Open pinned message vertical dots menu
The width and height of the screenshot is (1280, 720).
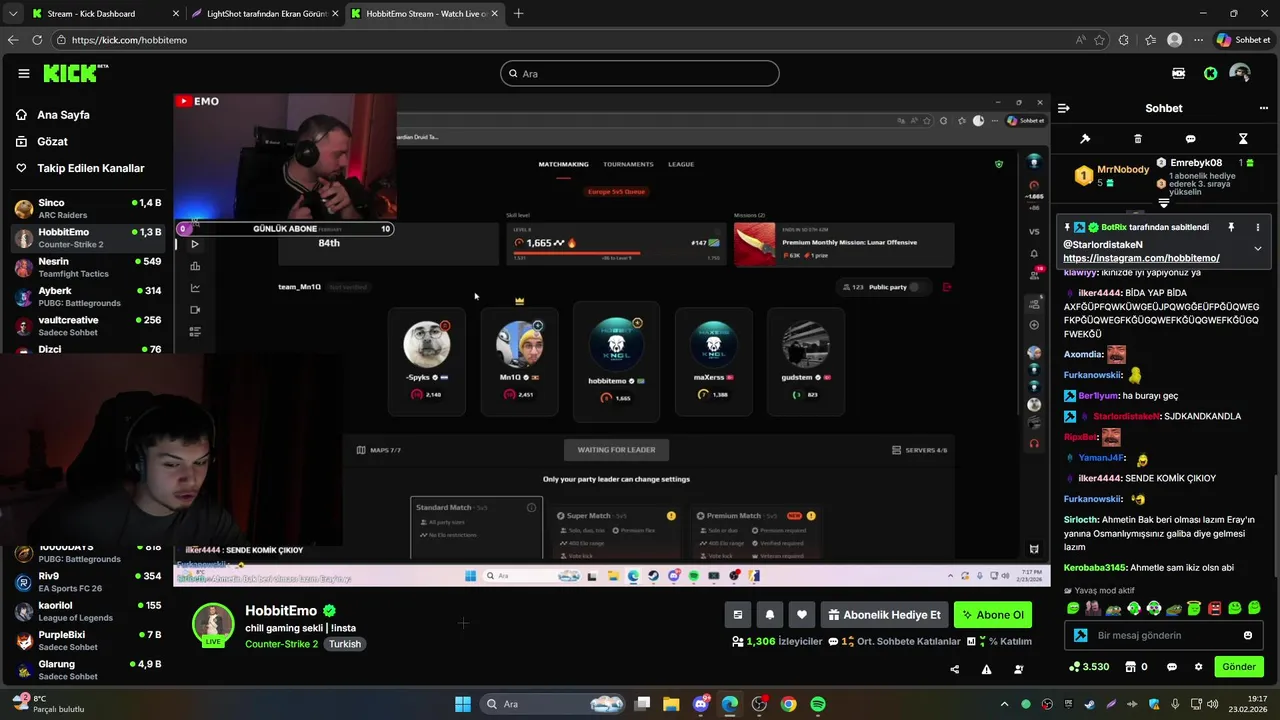tap(1257, 227)
